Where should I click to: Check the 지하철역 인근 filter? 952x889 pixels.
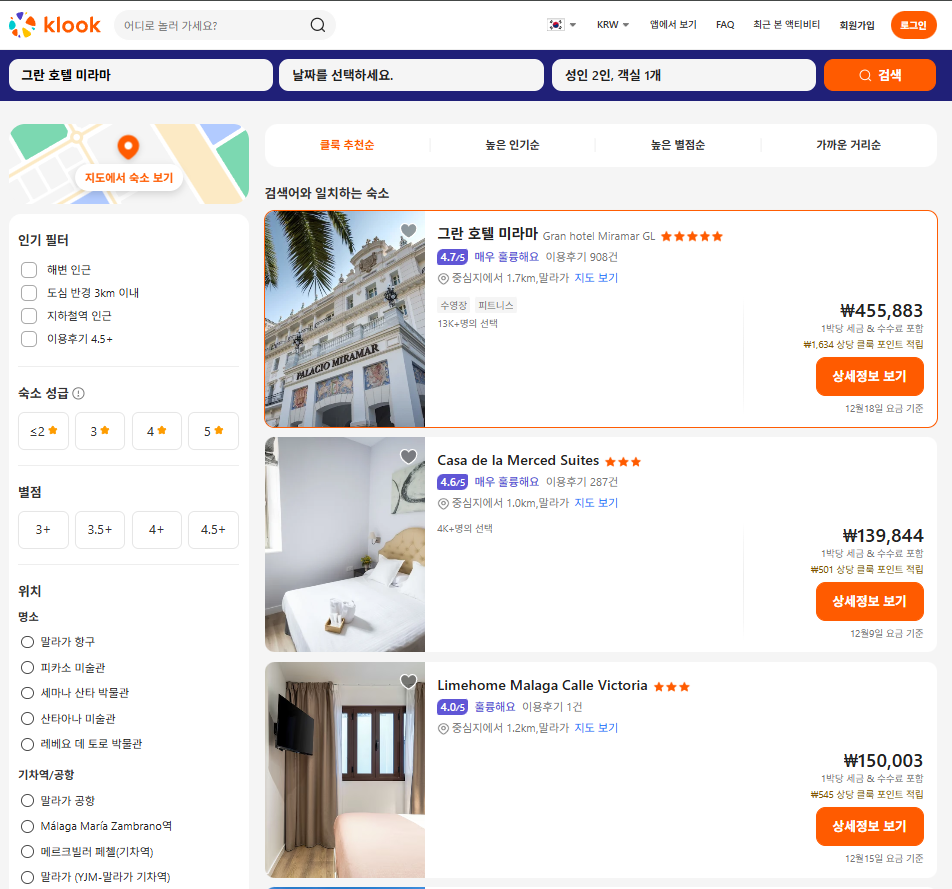[29, 316]
